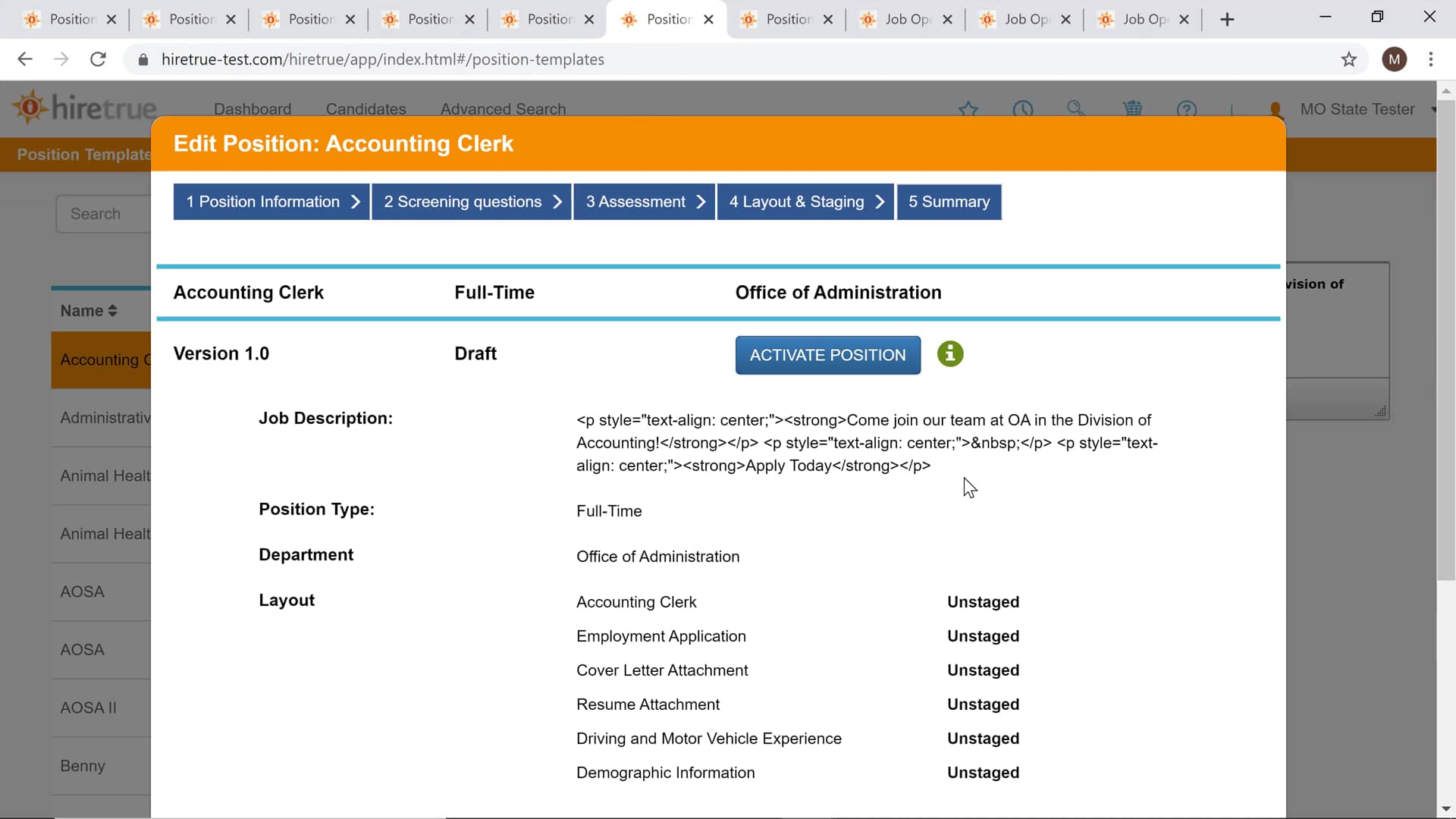Screen dimensions: 1456x819
Task: Select the Benny template row
Action: pos(102,766)
